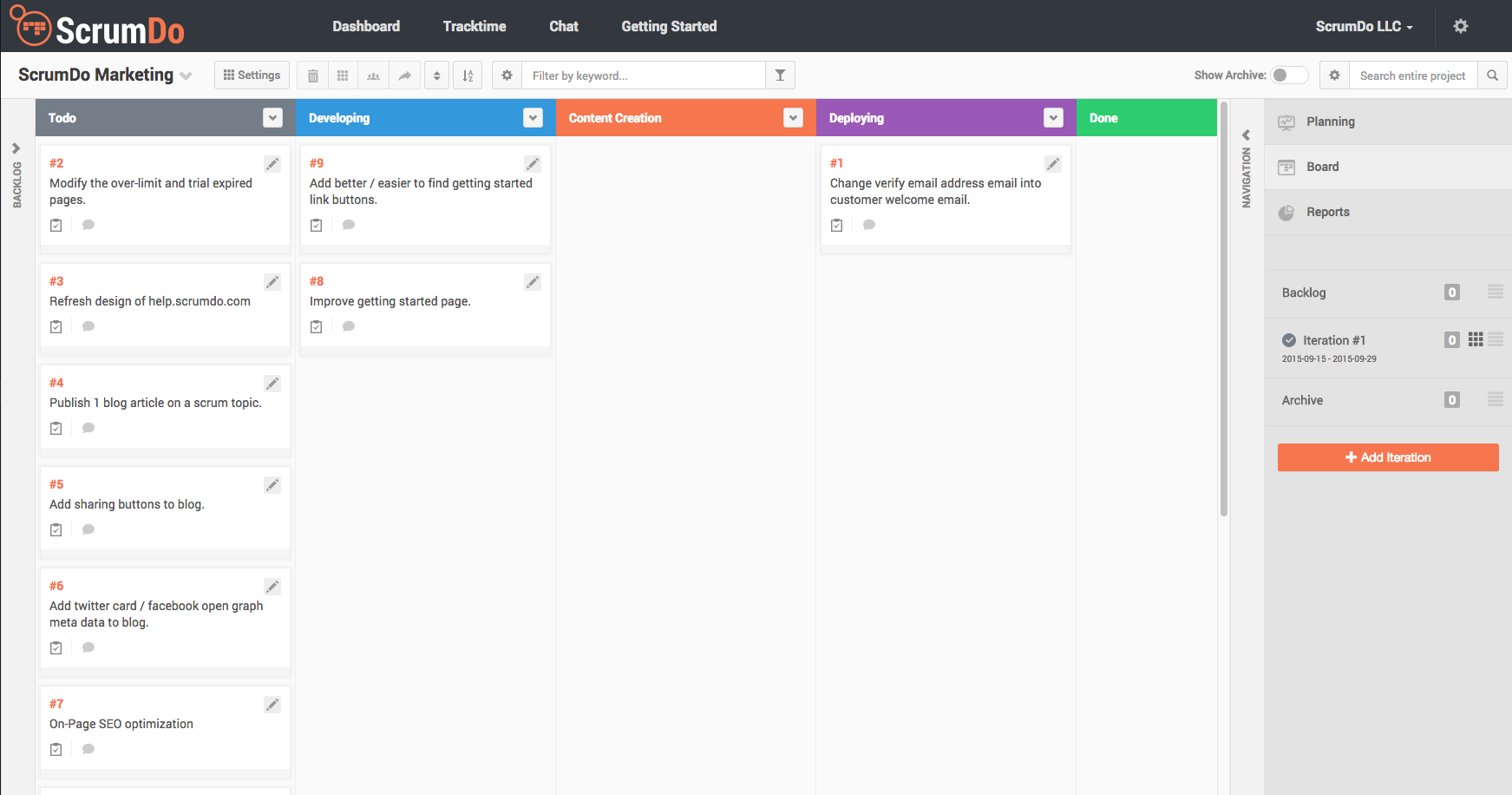Edit card #8 with pencil icon
The width and height of the screenshot is (1512, 795).
pos(533,282)
